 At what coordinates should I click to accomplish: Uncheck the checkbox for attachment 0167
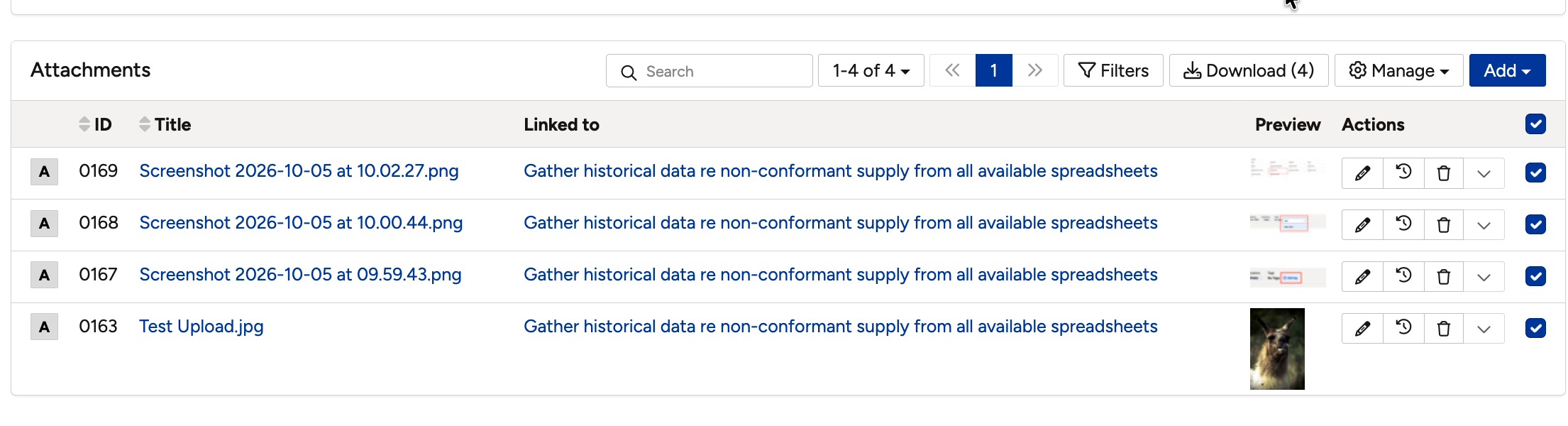pyautogui.click(x=1535, y=276)
